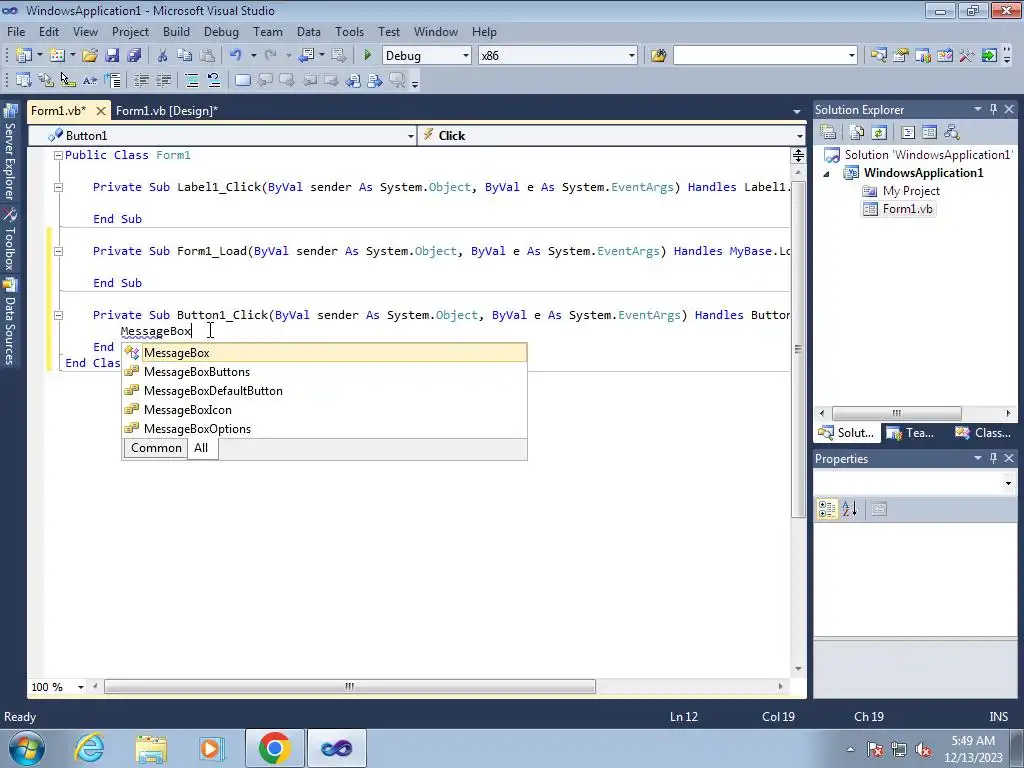Click Show All Files in Solution Explorer
1024x768 pixels.
tap(857, 133)
